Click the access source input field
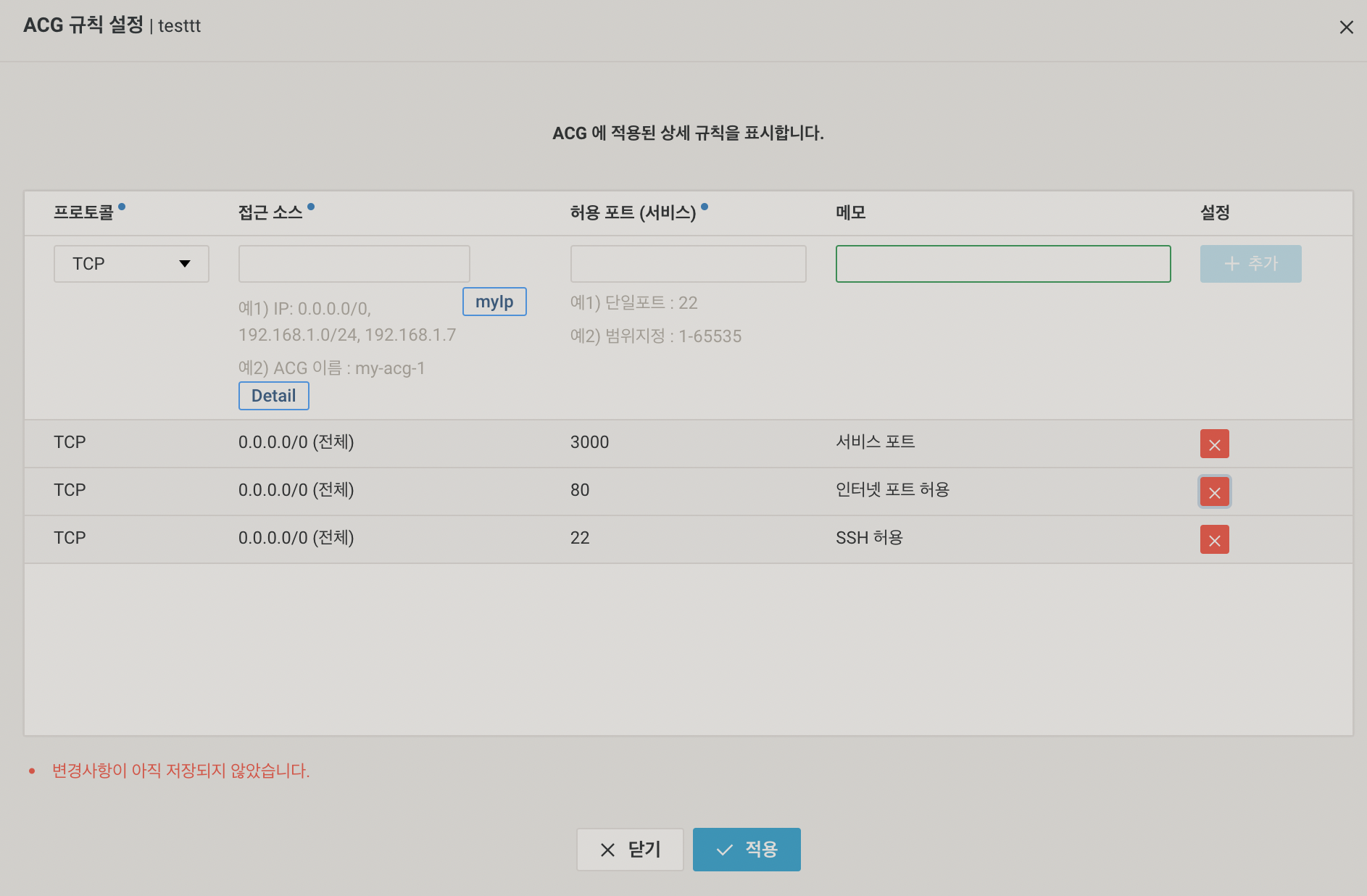The height and width of the screenshot is (896, 1367). point(354,263)
